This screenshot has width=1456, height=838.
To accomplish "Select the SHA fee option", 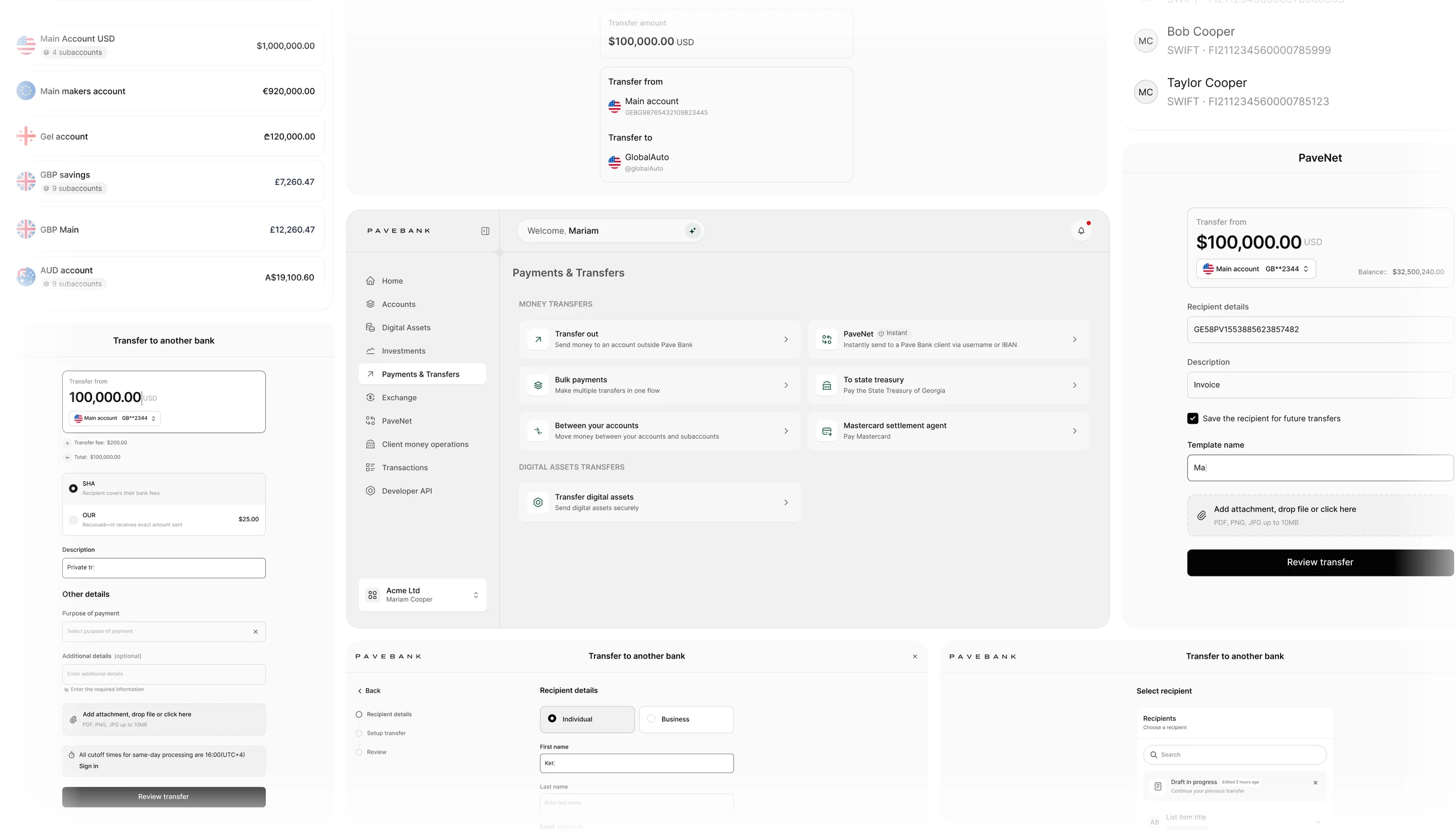I will coord(73,488).
